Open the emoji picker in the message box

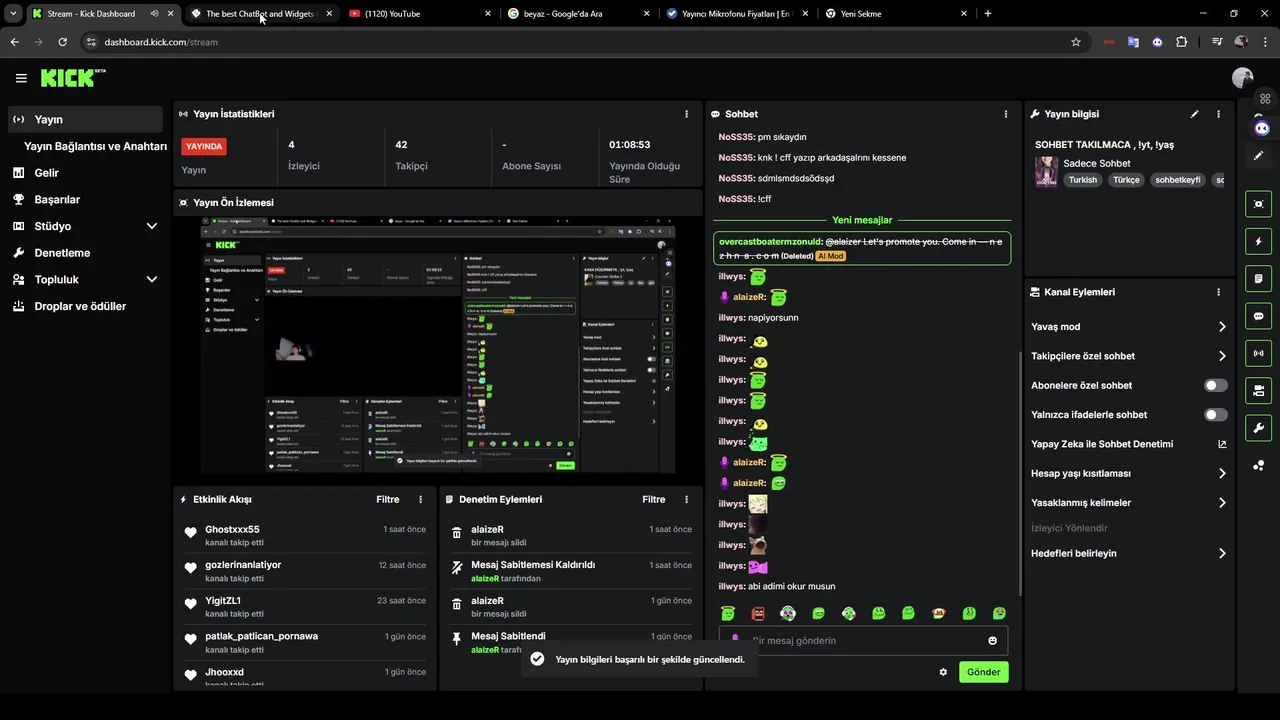point(993,641)
